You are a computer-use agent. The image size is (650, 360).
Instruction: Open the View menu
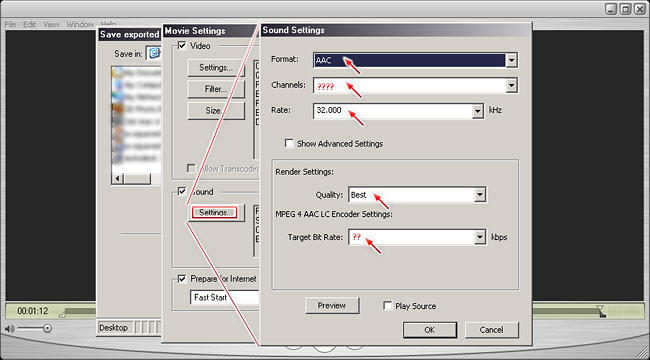click(51, 24)
